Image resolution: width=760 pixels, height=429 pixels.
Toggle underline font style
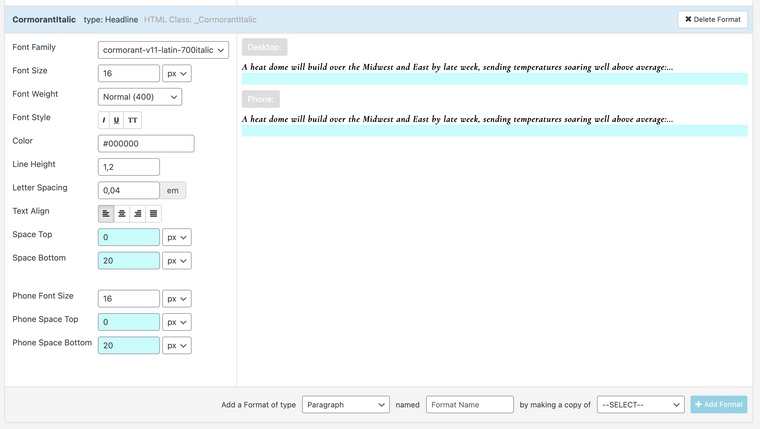pos(117,120)
